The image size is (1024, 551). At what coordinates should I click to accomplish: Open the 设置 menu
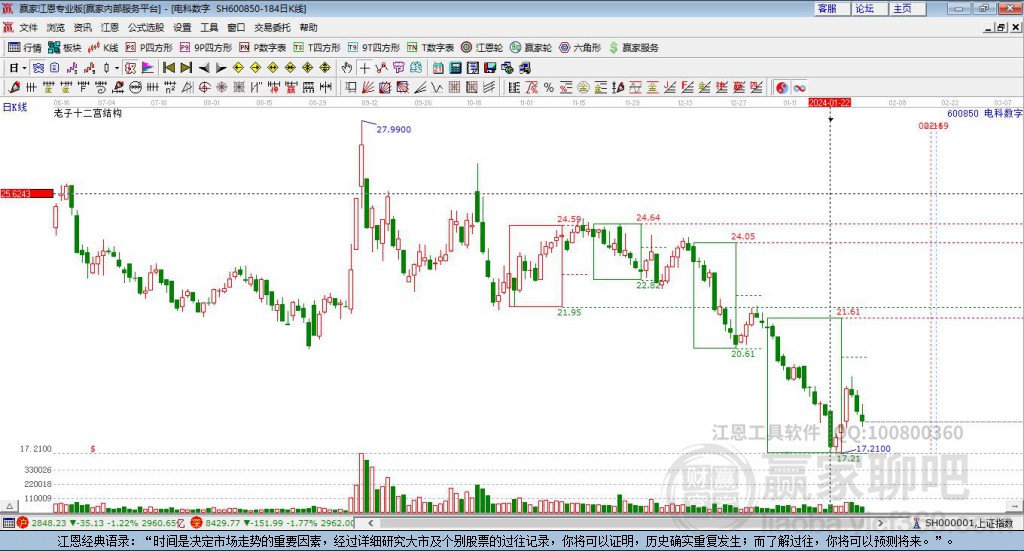click(x=182, y=27)
